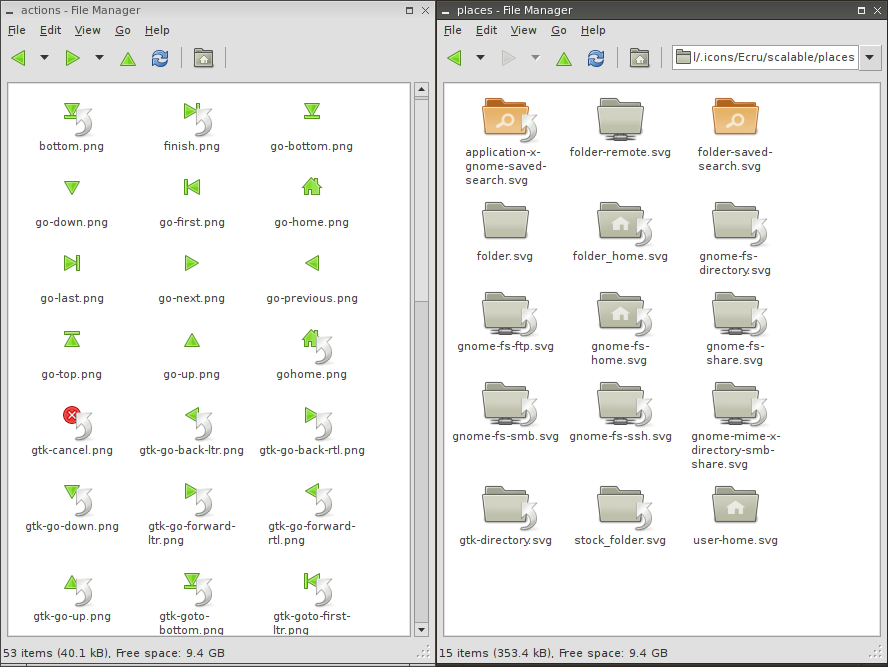Select bottom.png file icon
This screenshot has height=667, width=888.
coord(78,119)
